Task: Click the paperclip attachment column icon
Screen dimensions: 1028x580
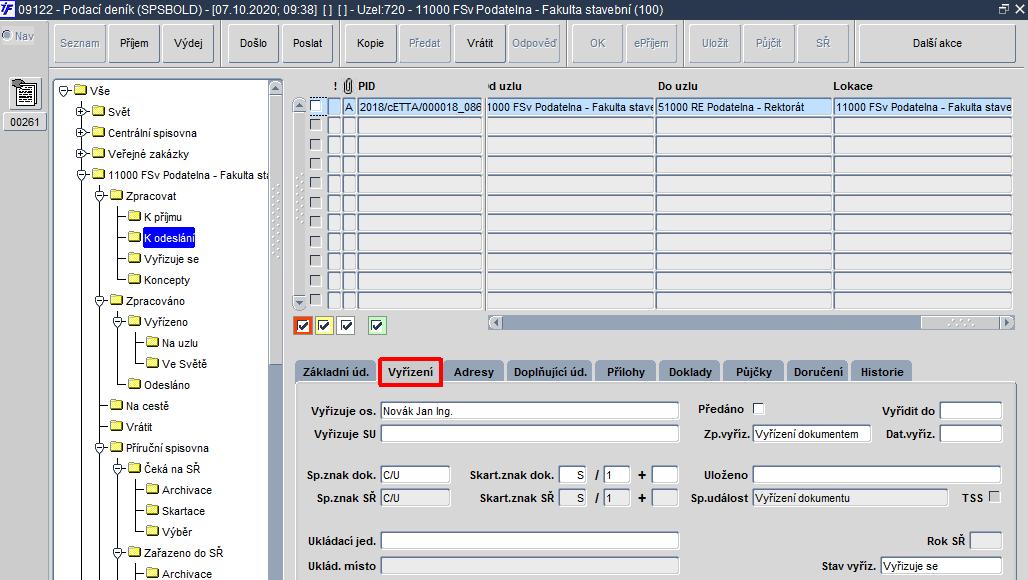Action: click(x=348, y=86)
